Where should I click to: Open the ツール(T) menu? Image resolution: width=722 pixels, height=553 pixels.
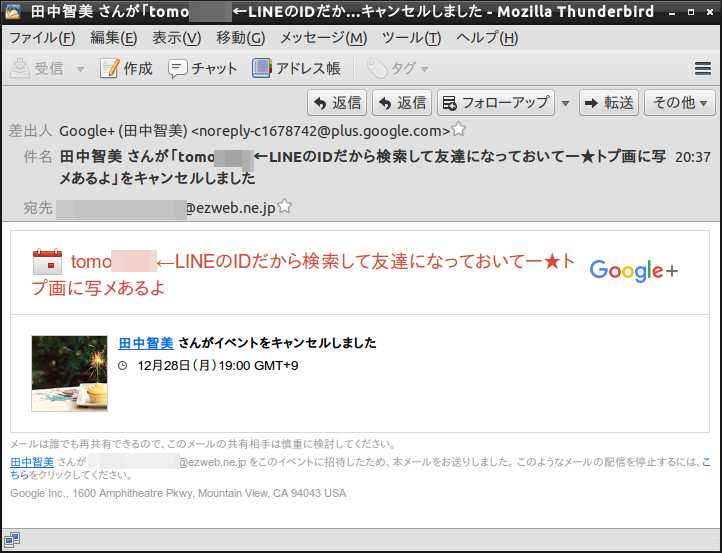click(411, 38)
